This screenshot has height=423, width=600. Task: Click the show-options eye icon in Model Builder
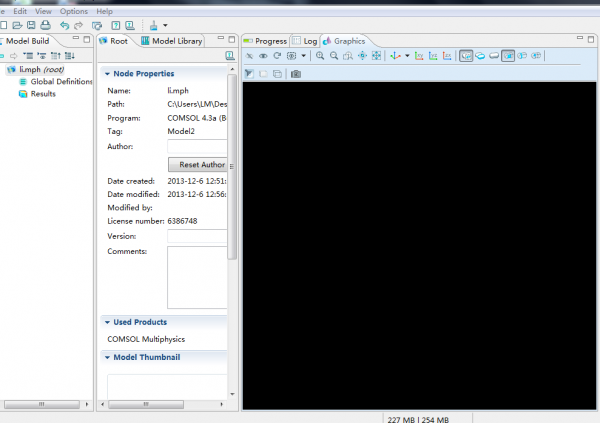(42, 56)
